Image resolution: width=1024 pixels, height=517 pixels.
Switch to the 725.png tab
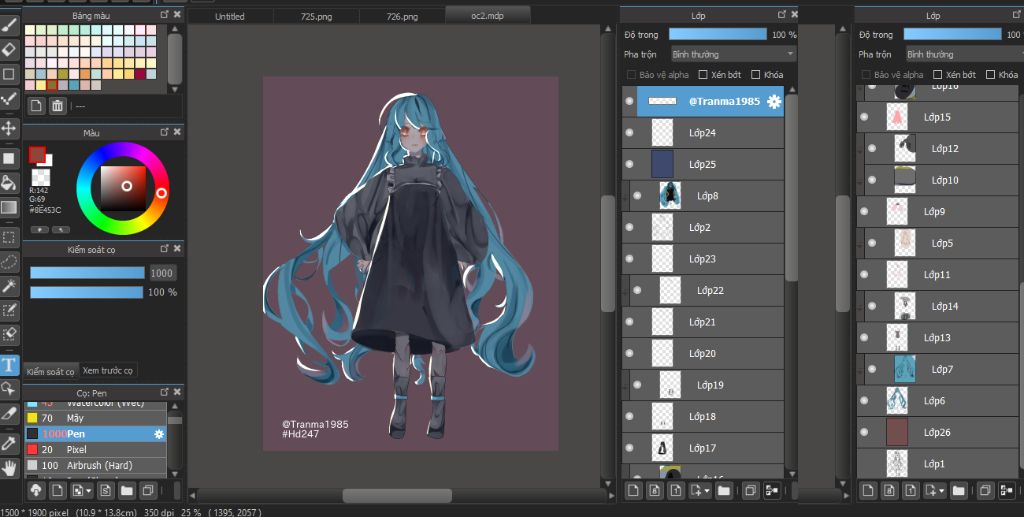[316, 16]
